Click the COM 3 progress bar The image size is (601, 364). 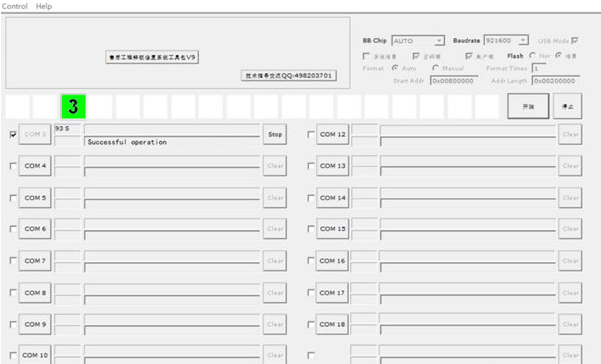pos(172,129)
